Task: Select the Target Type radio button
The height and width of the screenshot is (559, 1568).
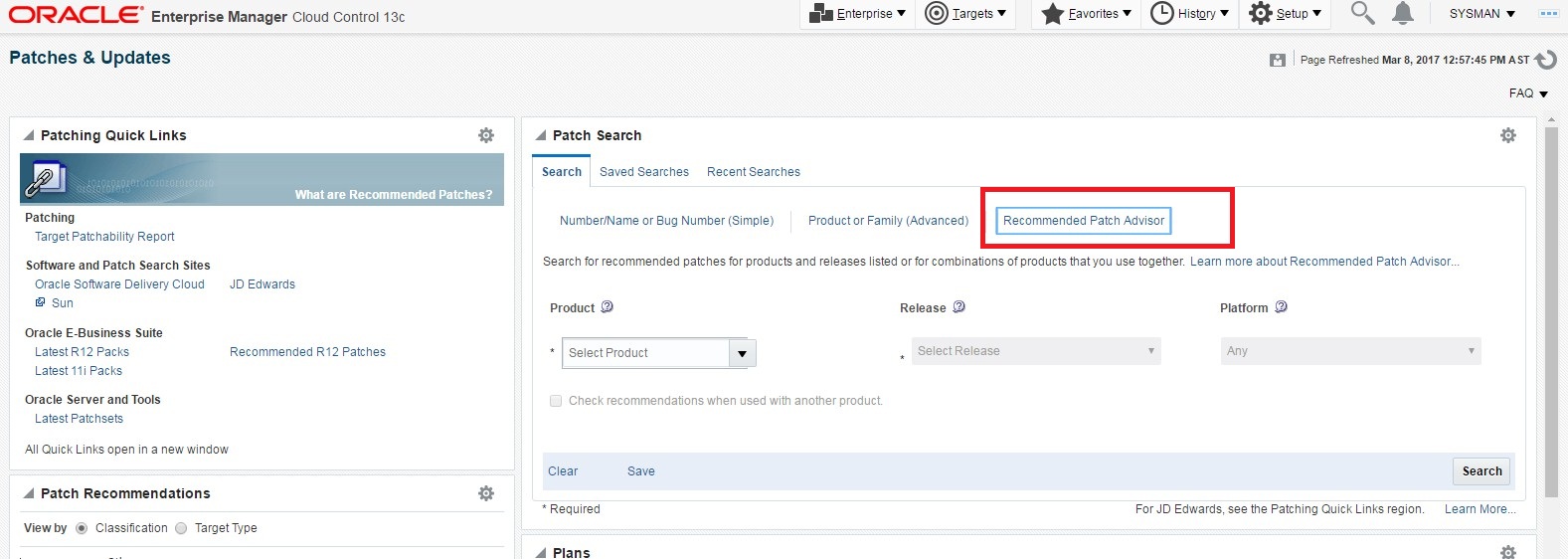Action: [x=181, y=528]
